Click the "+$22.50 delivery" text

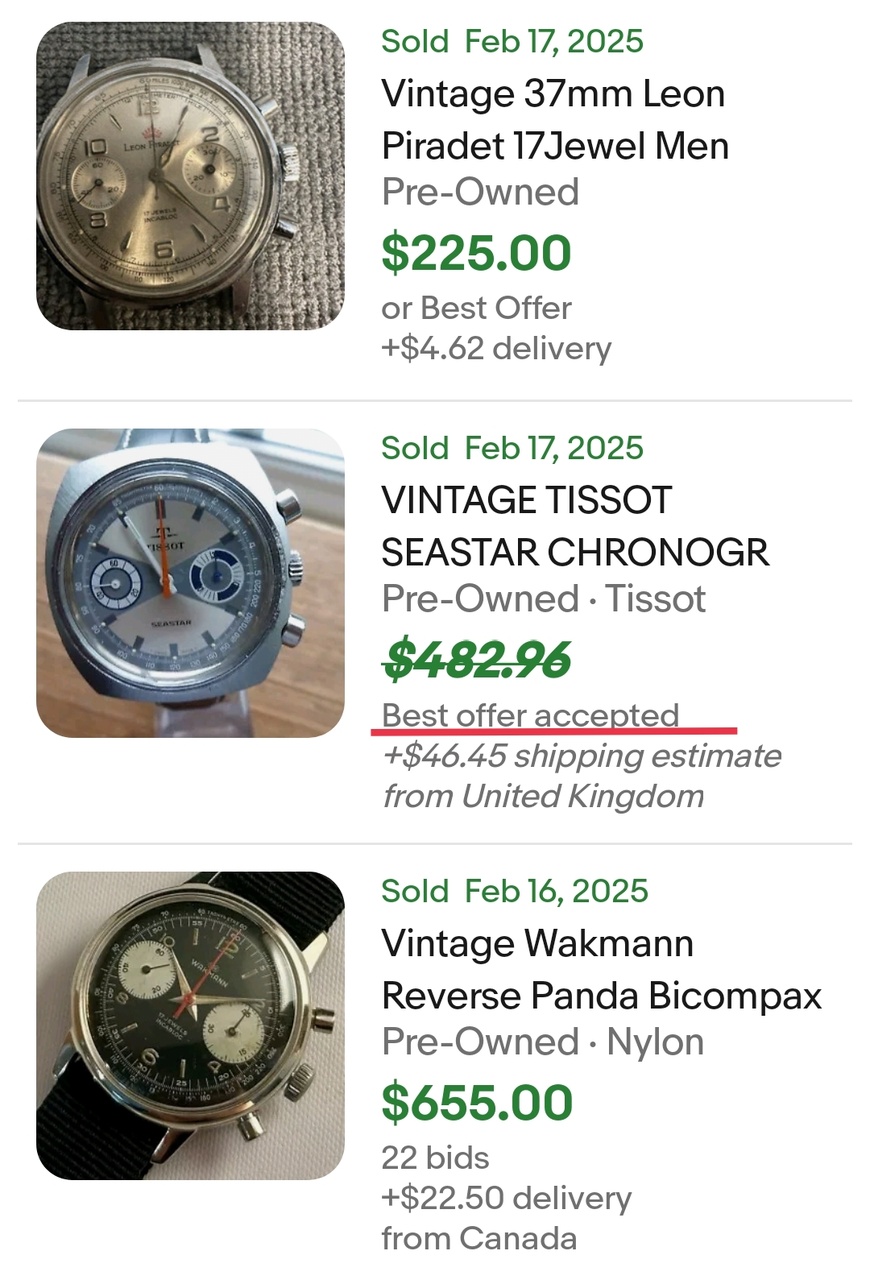506,1198
